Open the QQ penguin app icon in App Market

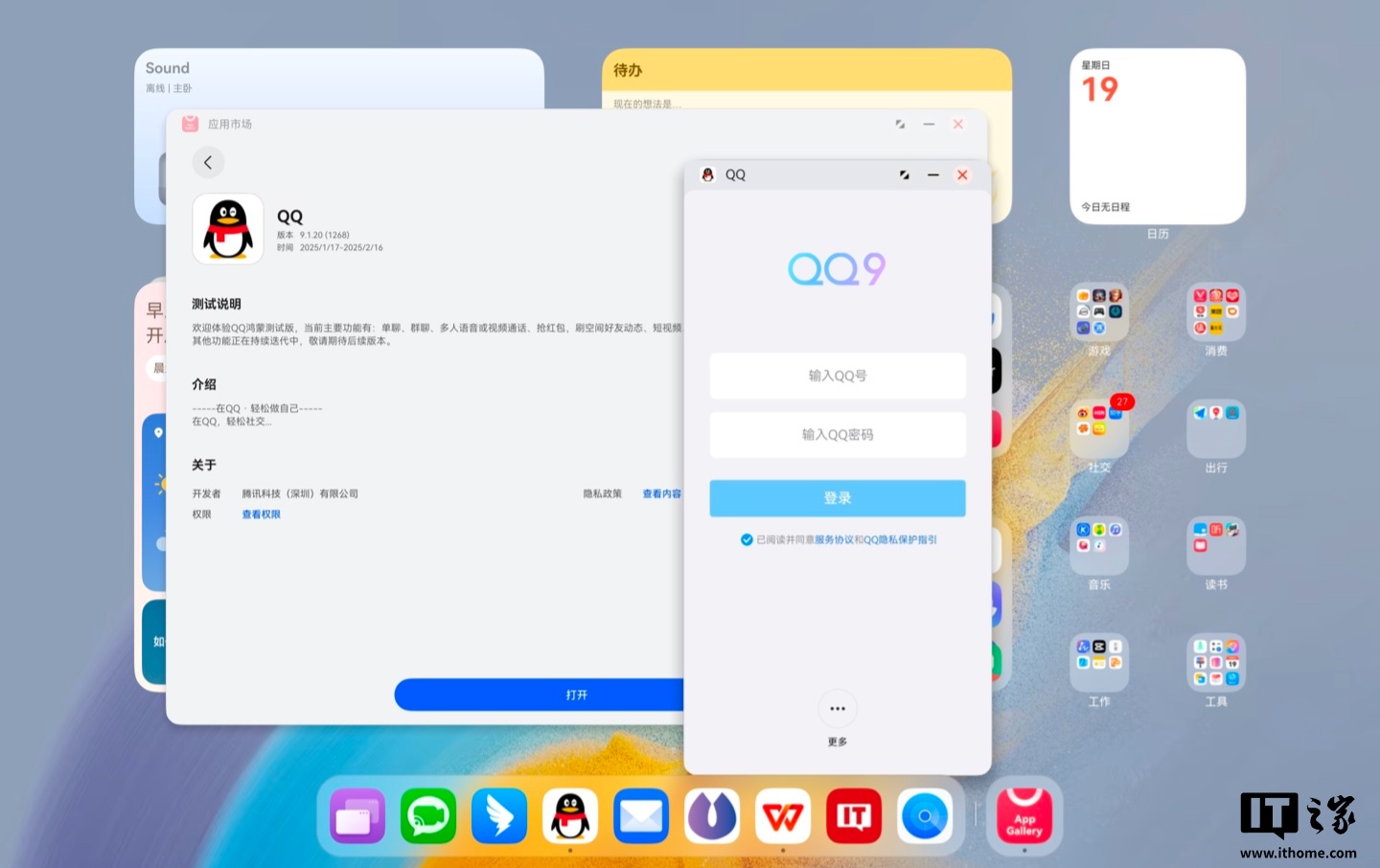click(x=228, y=229)
